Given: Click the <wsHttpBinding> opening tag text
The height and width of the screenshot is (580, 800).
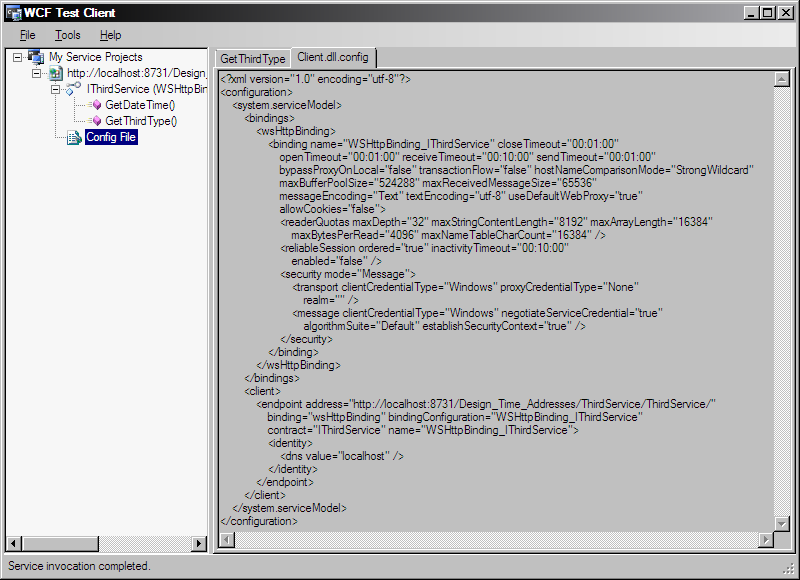Looking at the screenshot, I should pos(296,131).
